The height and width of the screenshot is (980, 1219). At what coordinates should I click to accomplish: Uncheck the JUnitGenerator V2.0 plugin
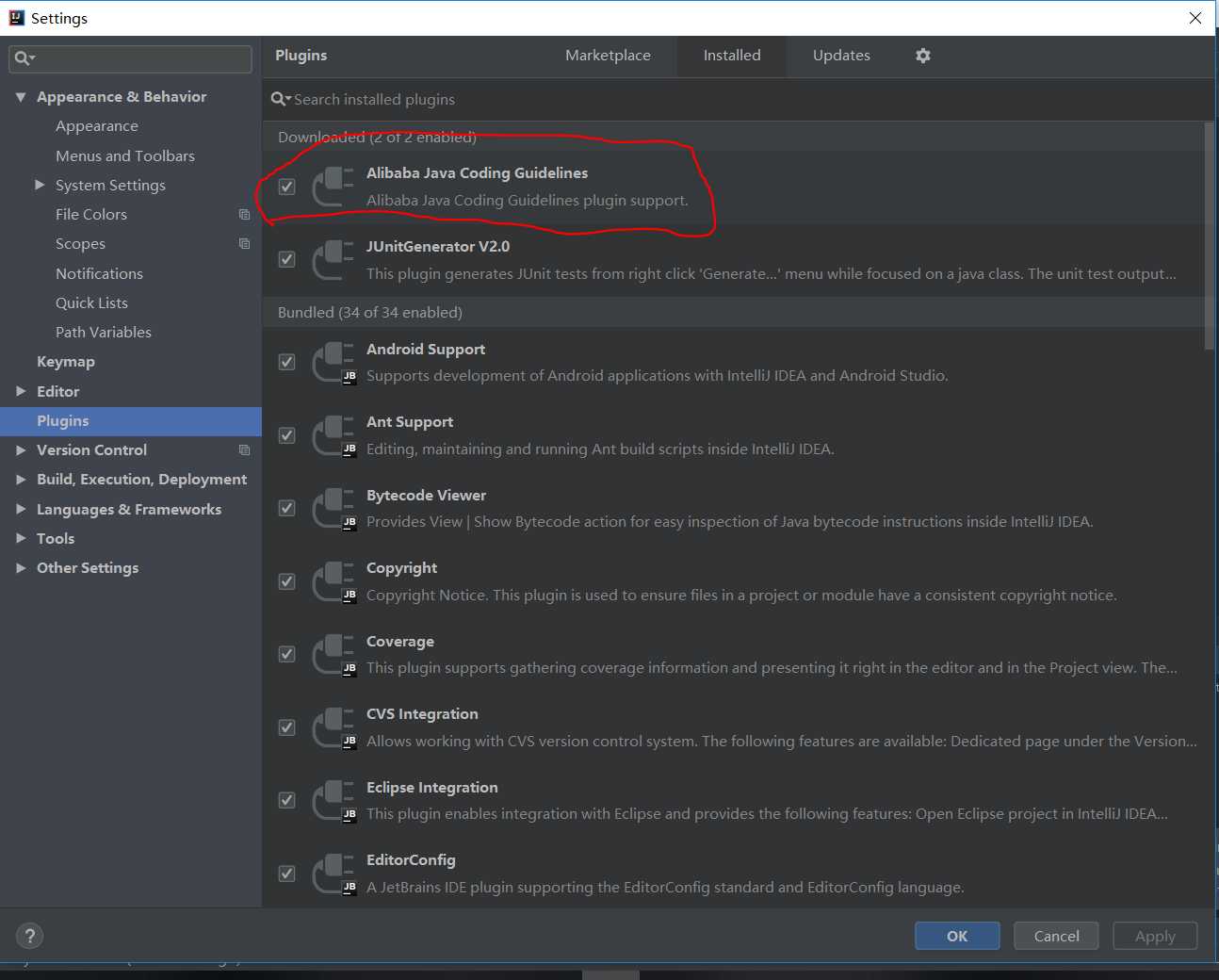click(x=287, y=259)
